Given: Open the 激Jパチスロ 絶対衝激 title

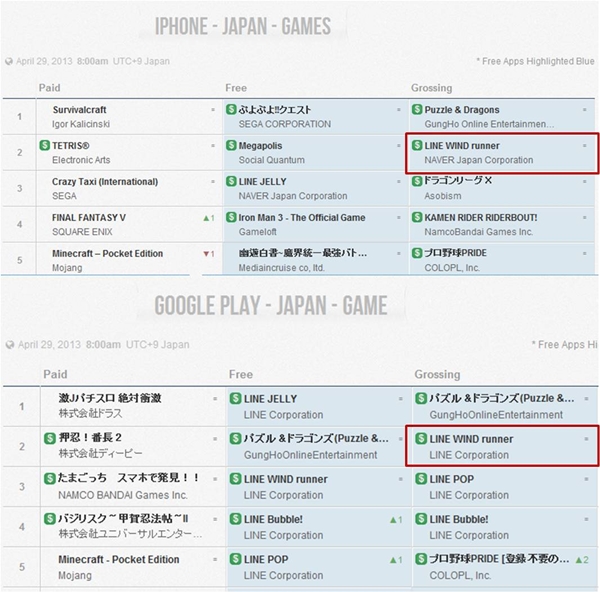Looking at the screenshot, I should (x=110, y=398).
